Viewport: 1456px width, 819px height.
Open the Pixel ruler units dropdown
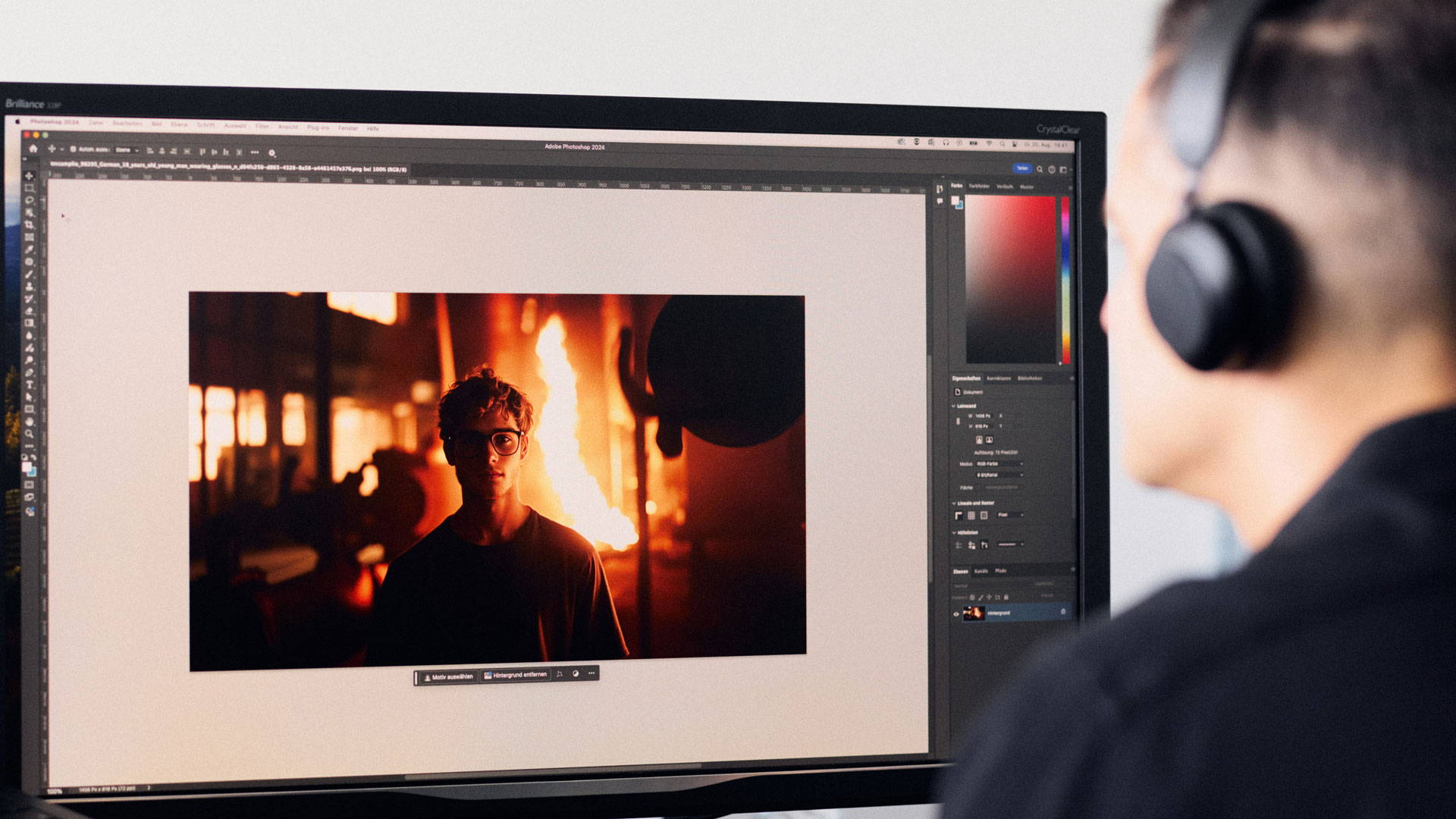1010,515
